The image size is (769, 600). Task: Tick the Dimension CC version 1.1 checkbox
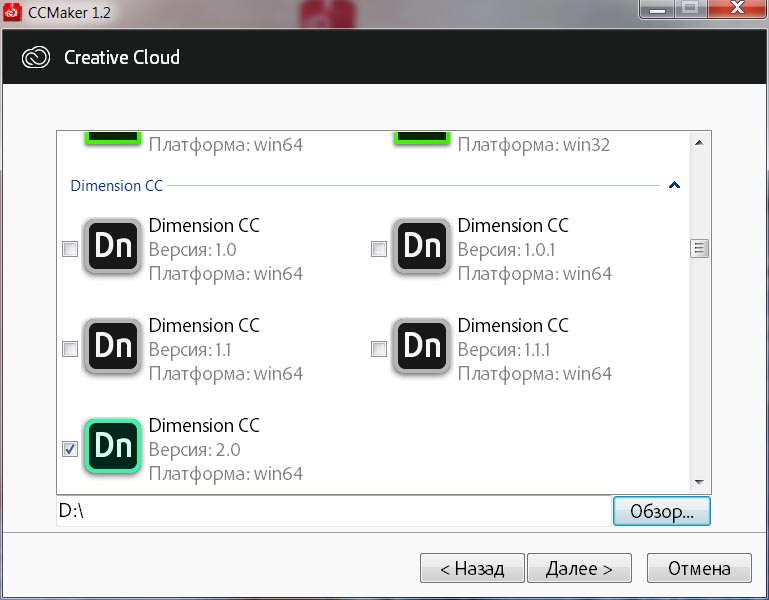[x=70, y=349]
